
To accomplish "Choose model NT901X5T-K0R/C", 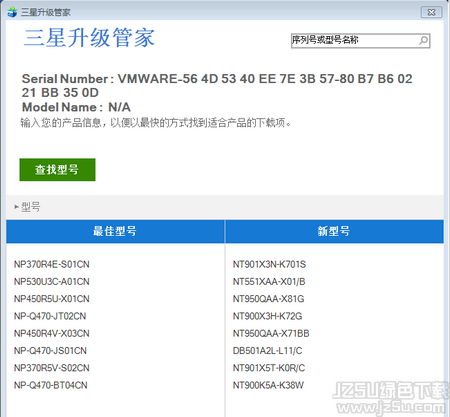I will (269, 368).
